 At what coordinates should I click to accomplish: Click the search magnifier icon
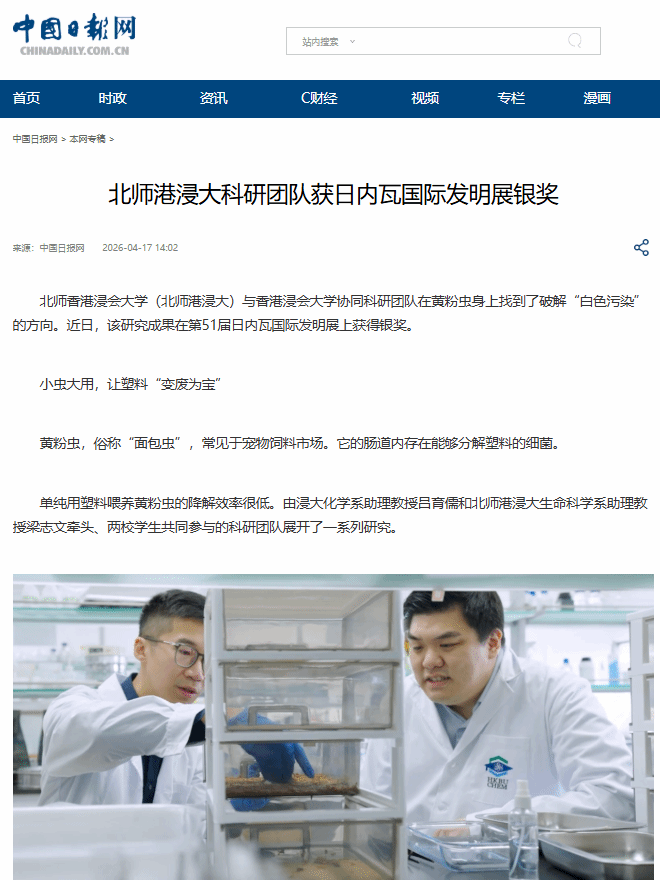[x=575, y=41]
